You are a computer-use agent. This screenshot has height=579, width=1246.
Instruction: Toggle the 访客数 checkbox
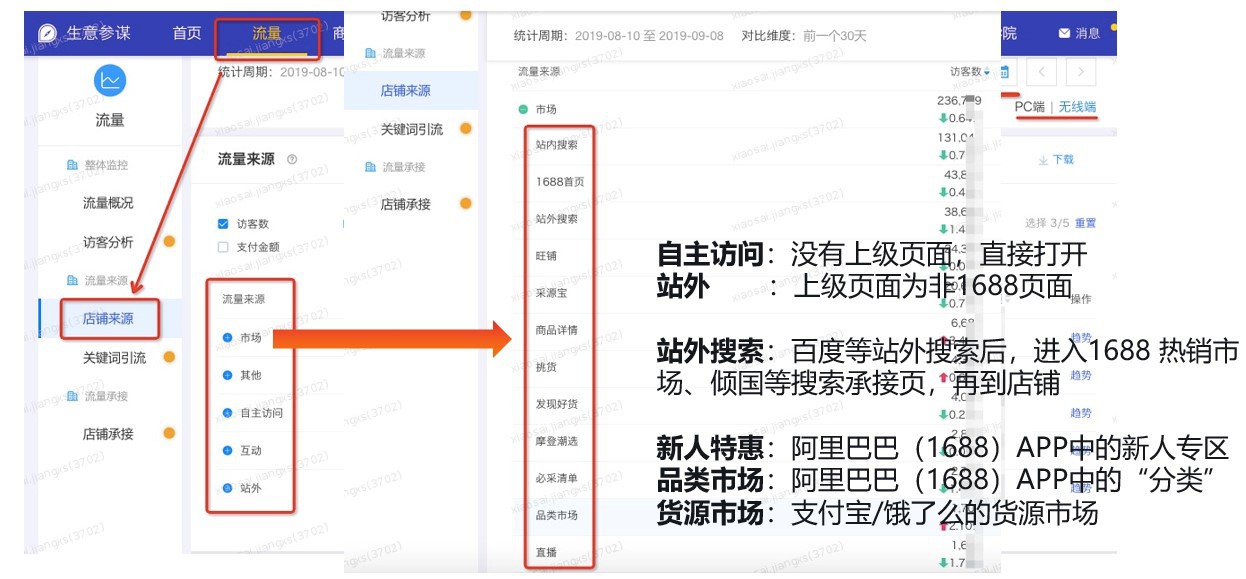click(224, 224)
